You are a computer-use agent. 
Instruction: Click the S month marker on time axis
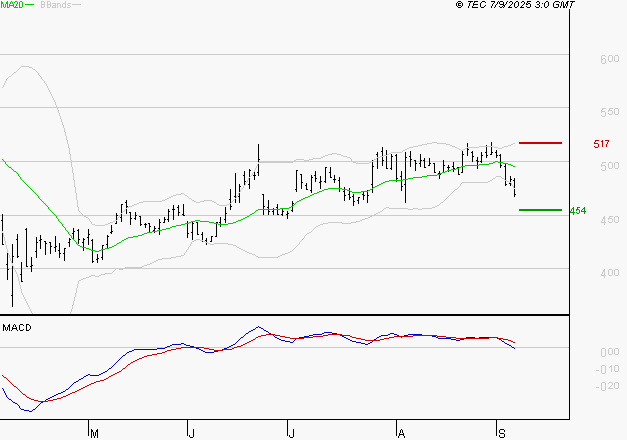point(502,434)
